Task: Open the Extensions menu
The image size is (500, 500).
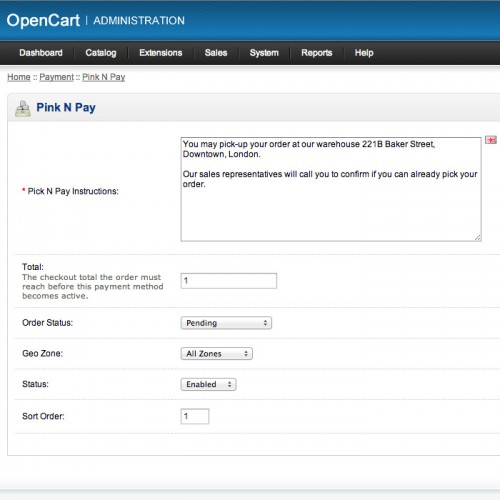Action: tap(161, 53)
